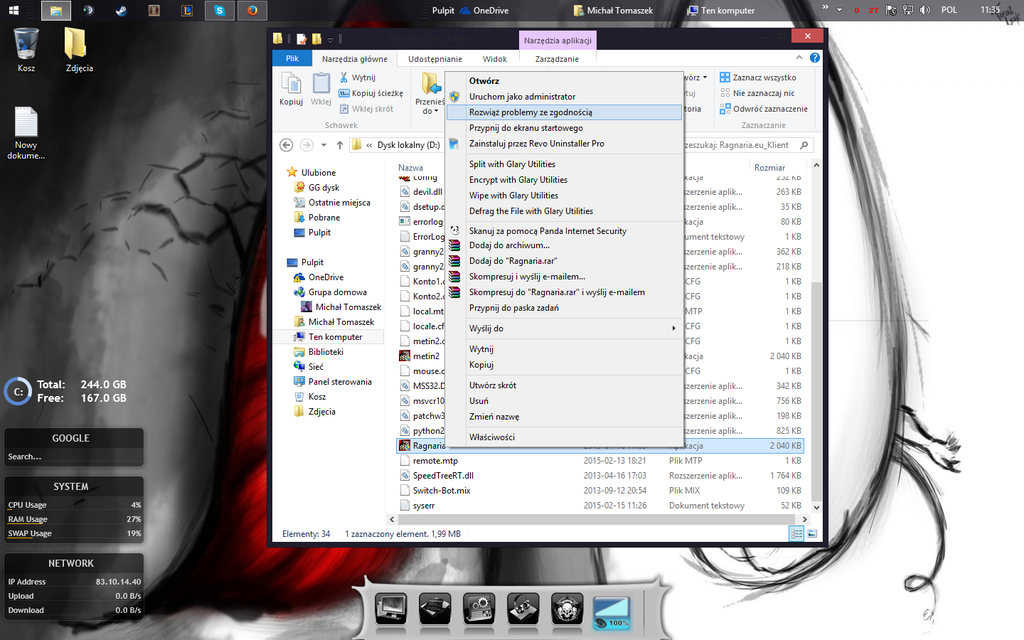The height and width of the screenshot is (640, 1024).
Task: Switch to large thumbnails view icon
Action: (x=812, y=534)
